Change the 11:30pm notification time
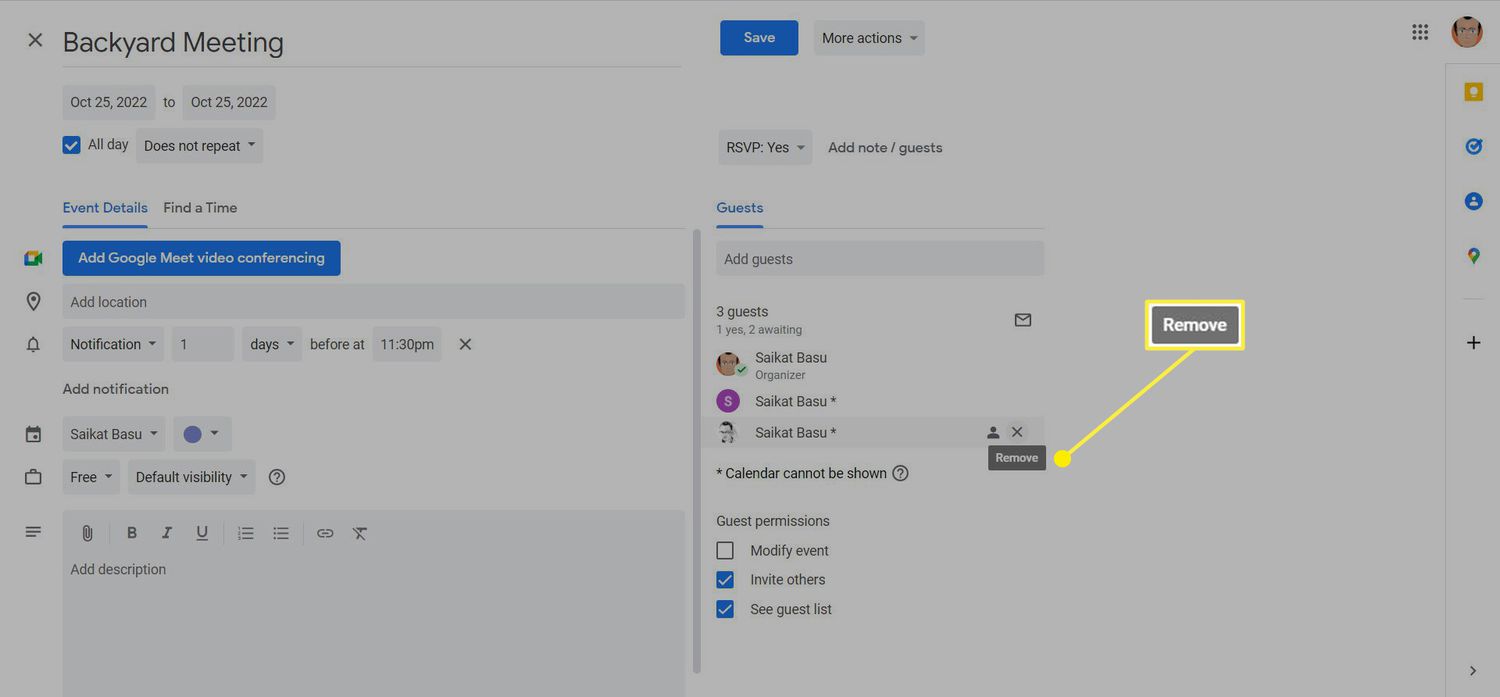The image size is (1500, 697). pos(407,344)
